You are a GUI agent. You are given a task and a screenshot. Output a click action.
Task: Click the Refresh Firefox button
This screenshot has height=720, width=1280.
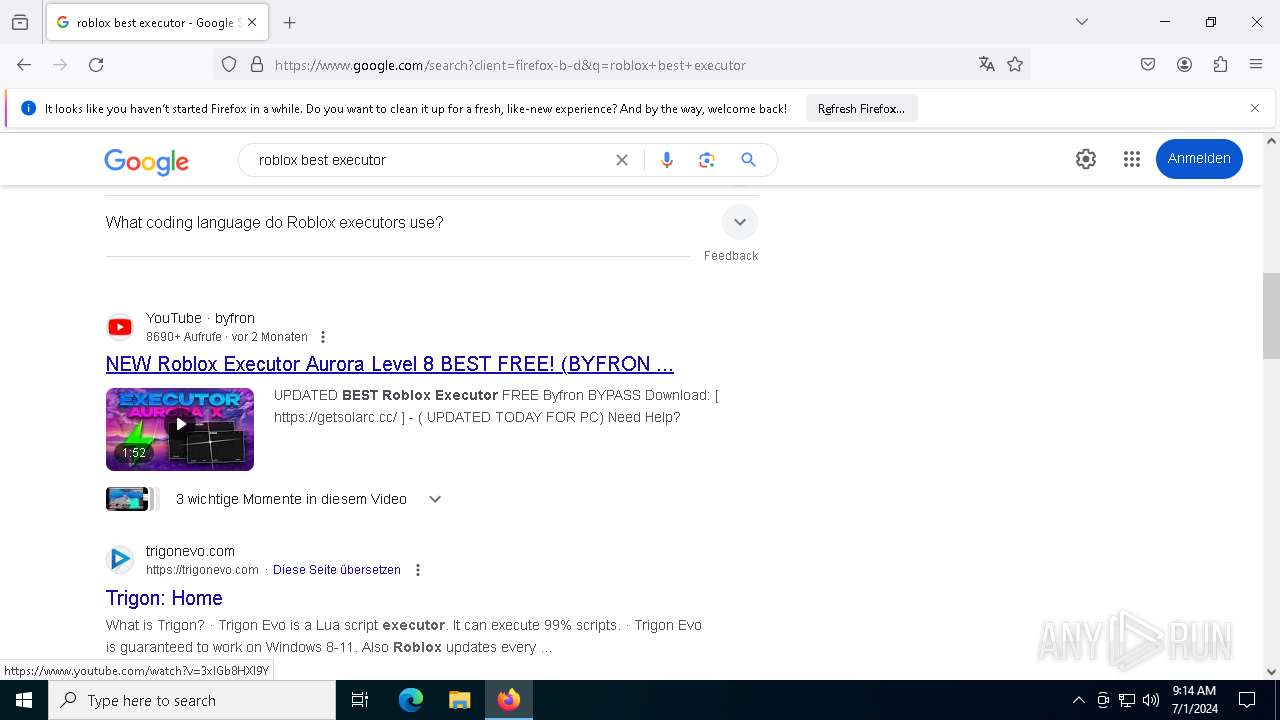(x=861, y=109)
